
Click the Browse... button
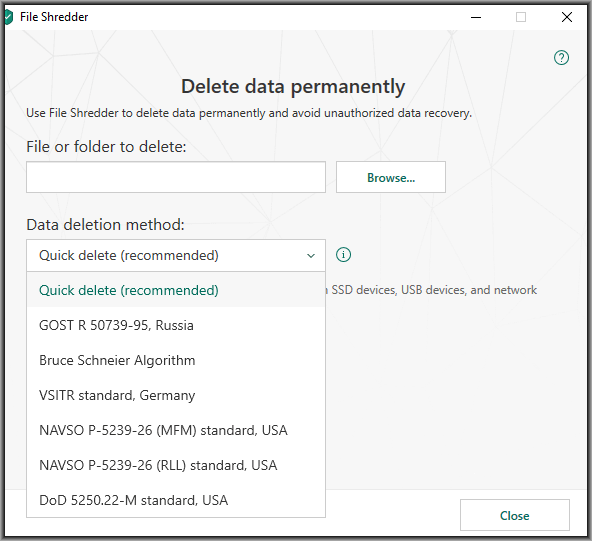[391, 177]
